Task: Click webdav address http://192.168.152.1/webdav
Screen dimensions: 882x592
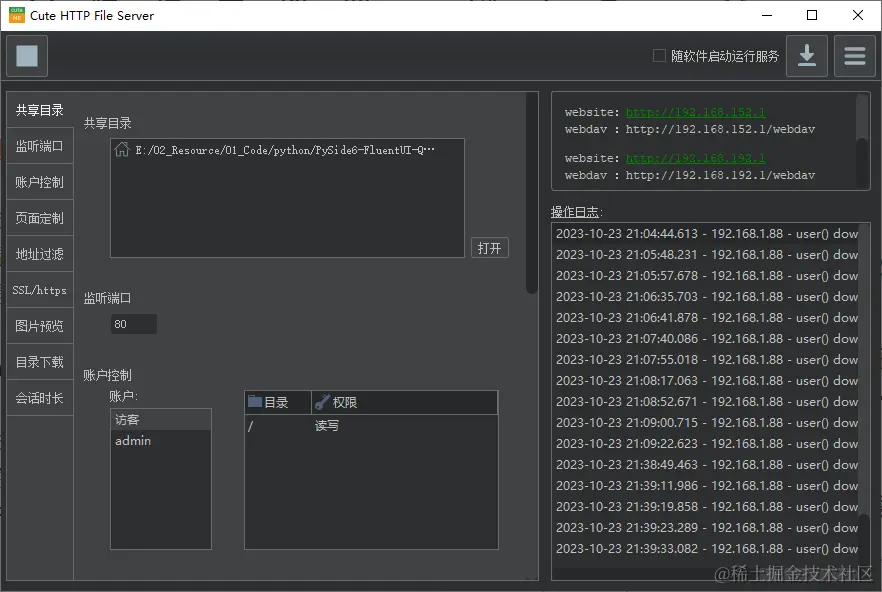Action: (720, 129)
